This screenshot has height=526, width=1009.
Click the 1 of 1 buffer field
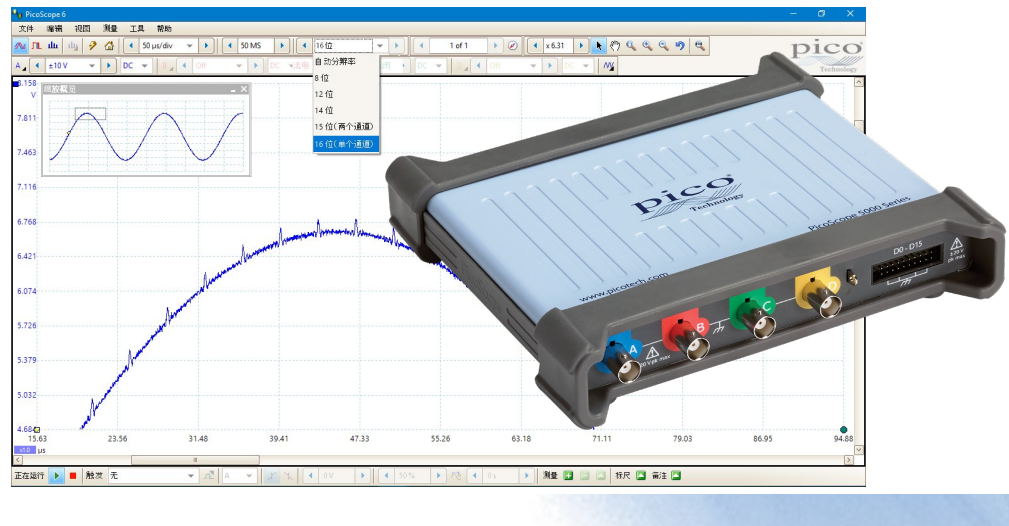pos(459,46)
